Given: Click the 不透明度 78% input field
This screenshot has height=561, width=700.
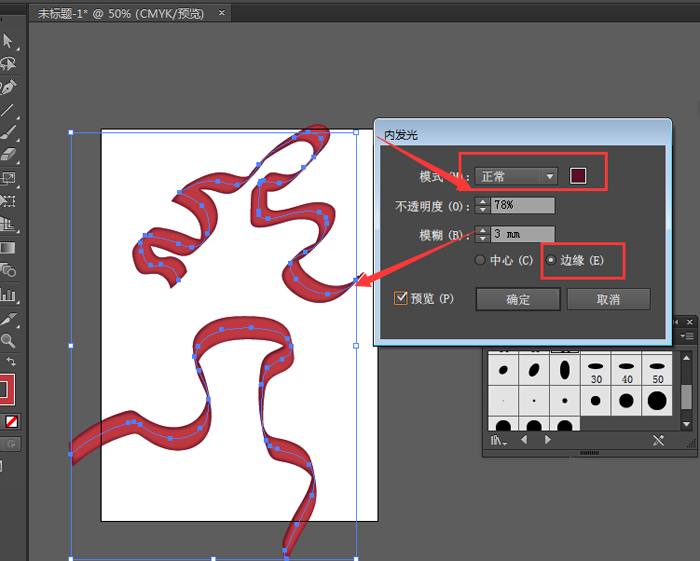Looking at the screenshot, I should pyautogui.click(x=523, y=205).
